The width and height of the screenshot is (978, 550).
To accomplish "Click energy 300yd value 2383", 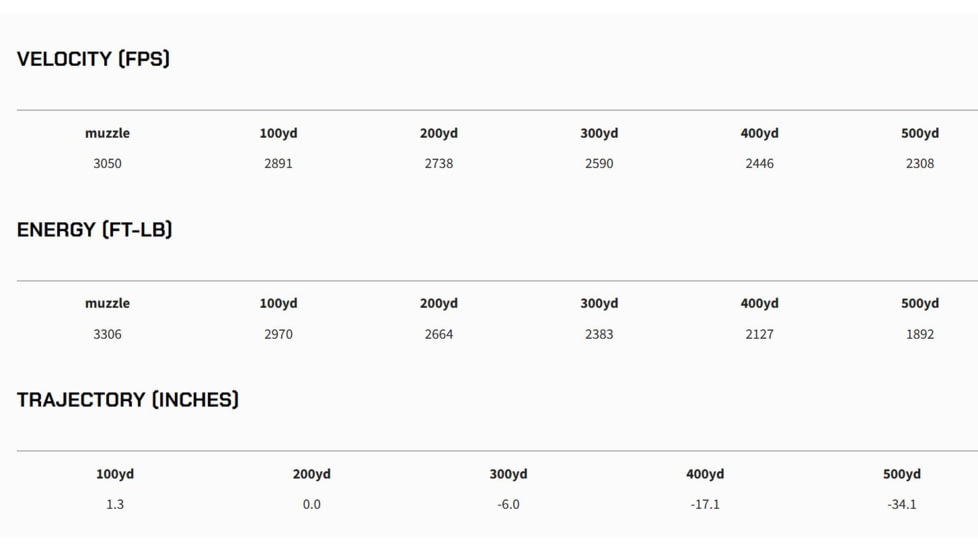I will (x=599, y=334).
